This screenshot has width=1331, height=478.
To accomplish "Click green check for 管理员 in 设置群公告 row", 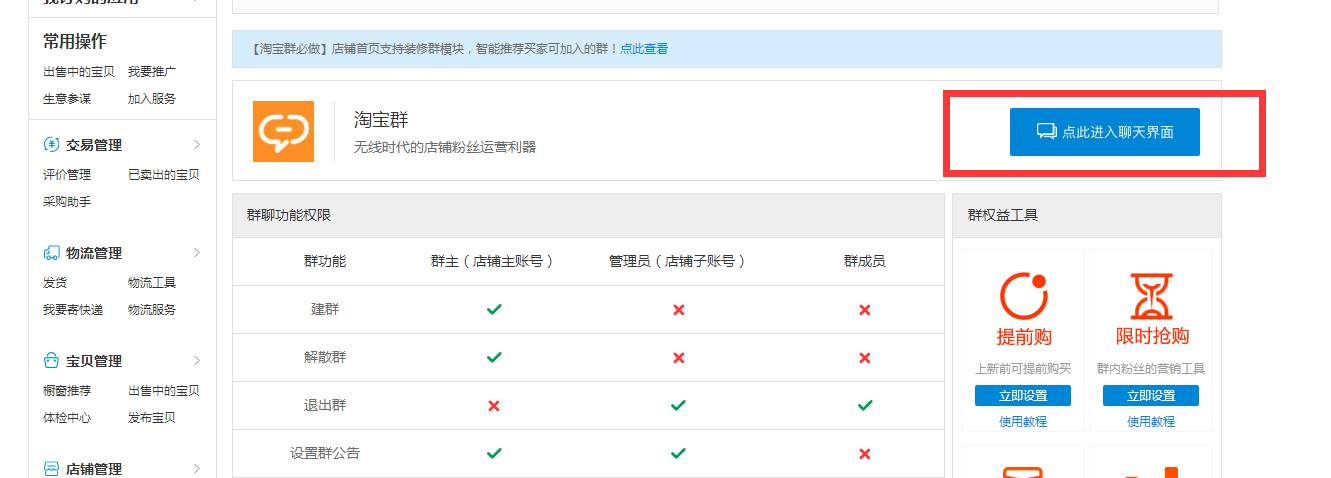I will coord(679,453).
